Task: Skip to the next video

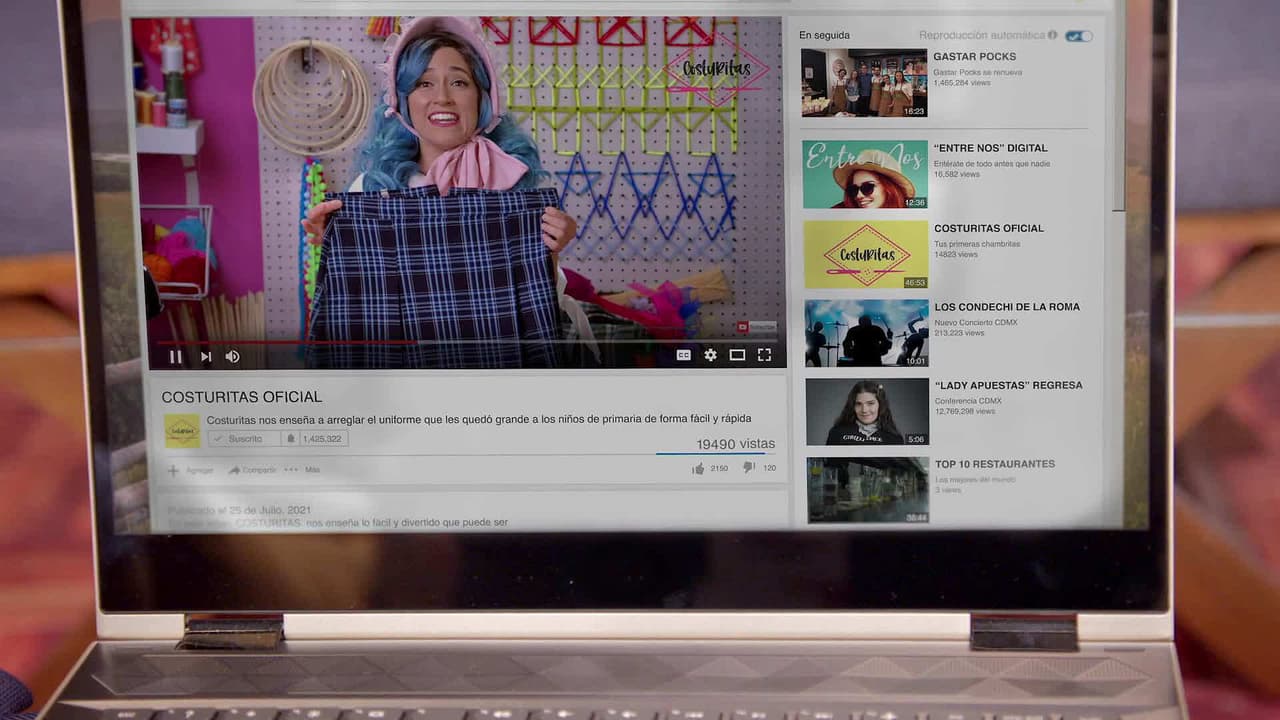Action: click(x=205, y=356)
